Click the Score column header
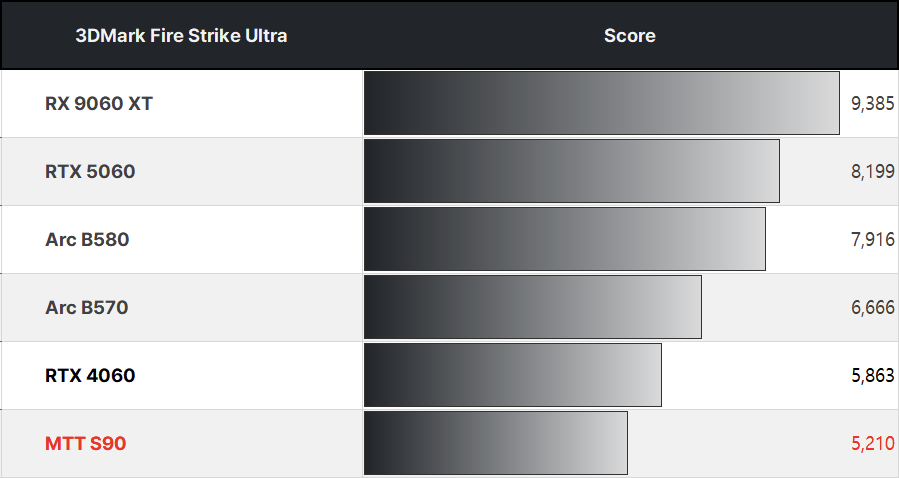The image size is (899, 478). pos(630,36)
